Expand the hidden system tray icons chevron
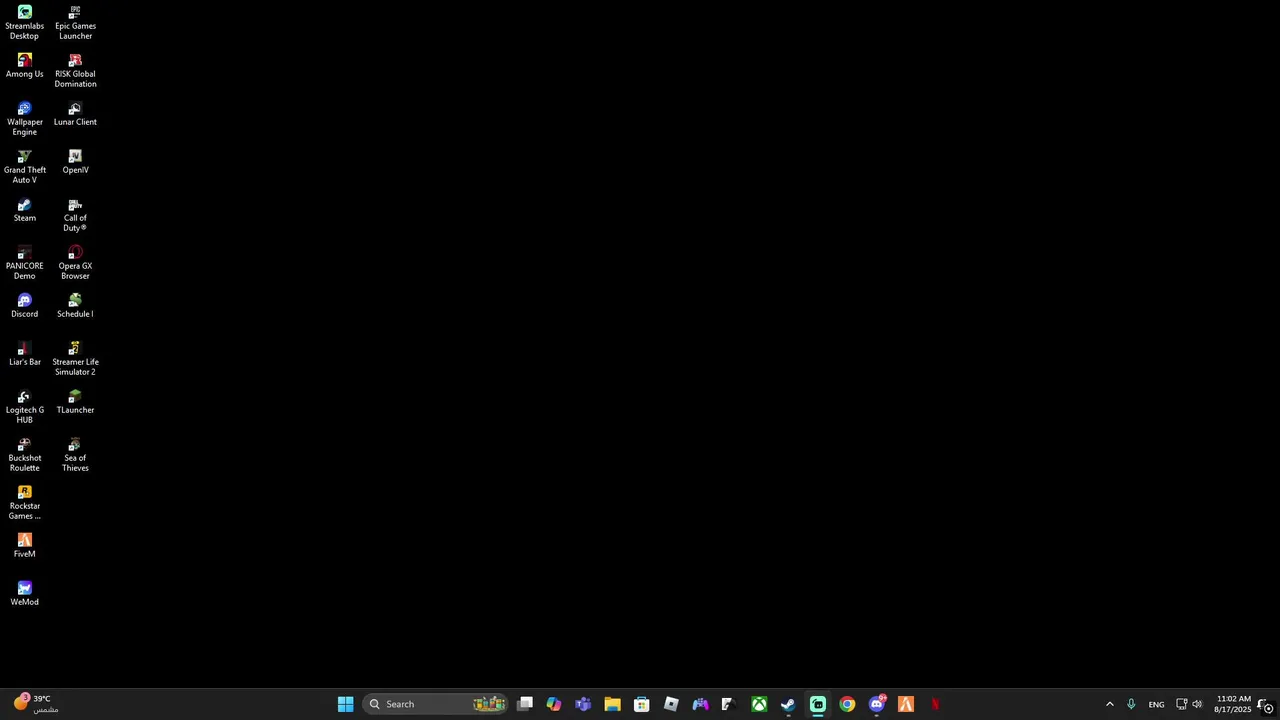Viewport: 1280px width, 720px height. (x=1109, y=704)
